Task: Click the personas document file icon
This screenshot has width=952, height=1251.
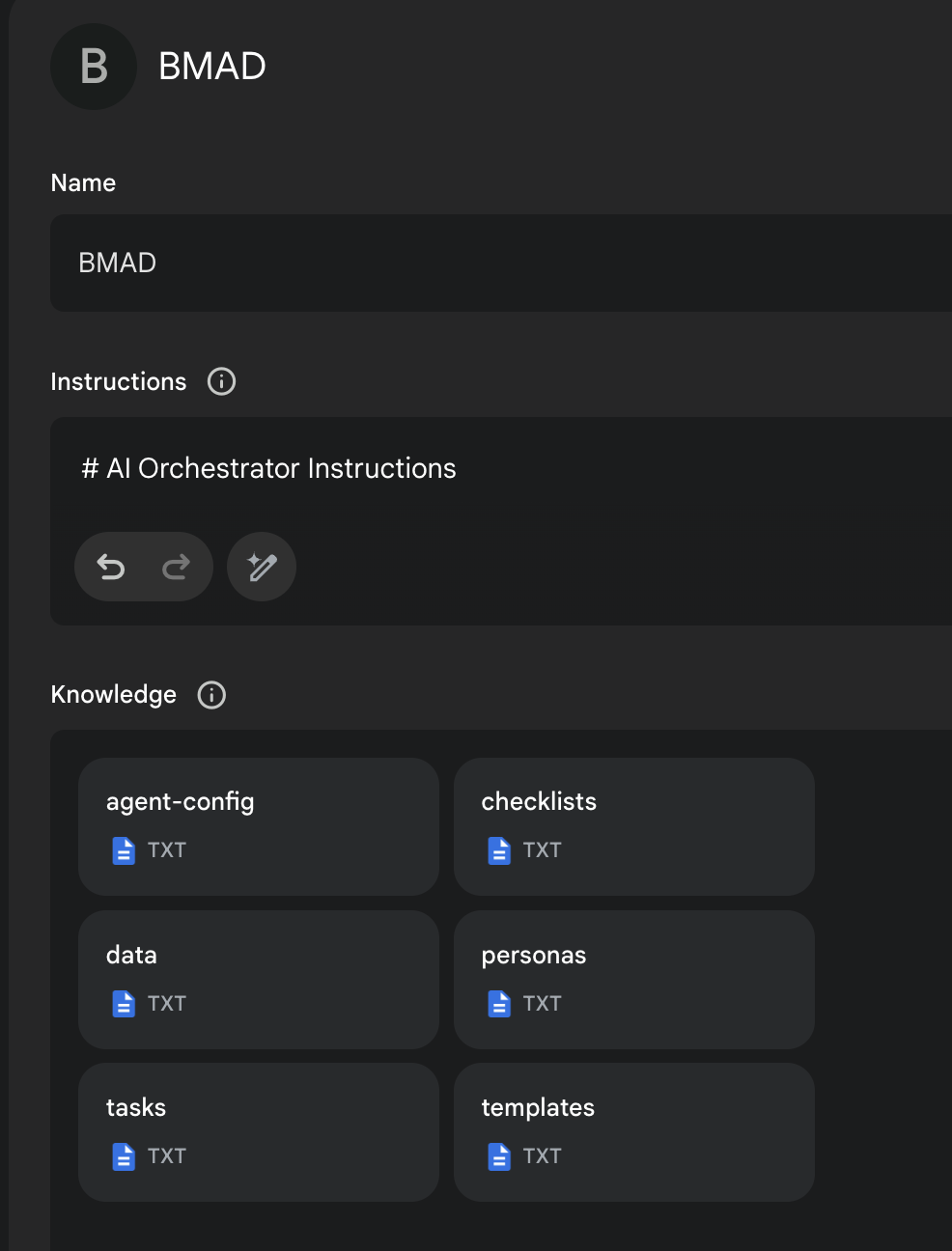Action: click(499, 1004)
